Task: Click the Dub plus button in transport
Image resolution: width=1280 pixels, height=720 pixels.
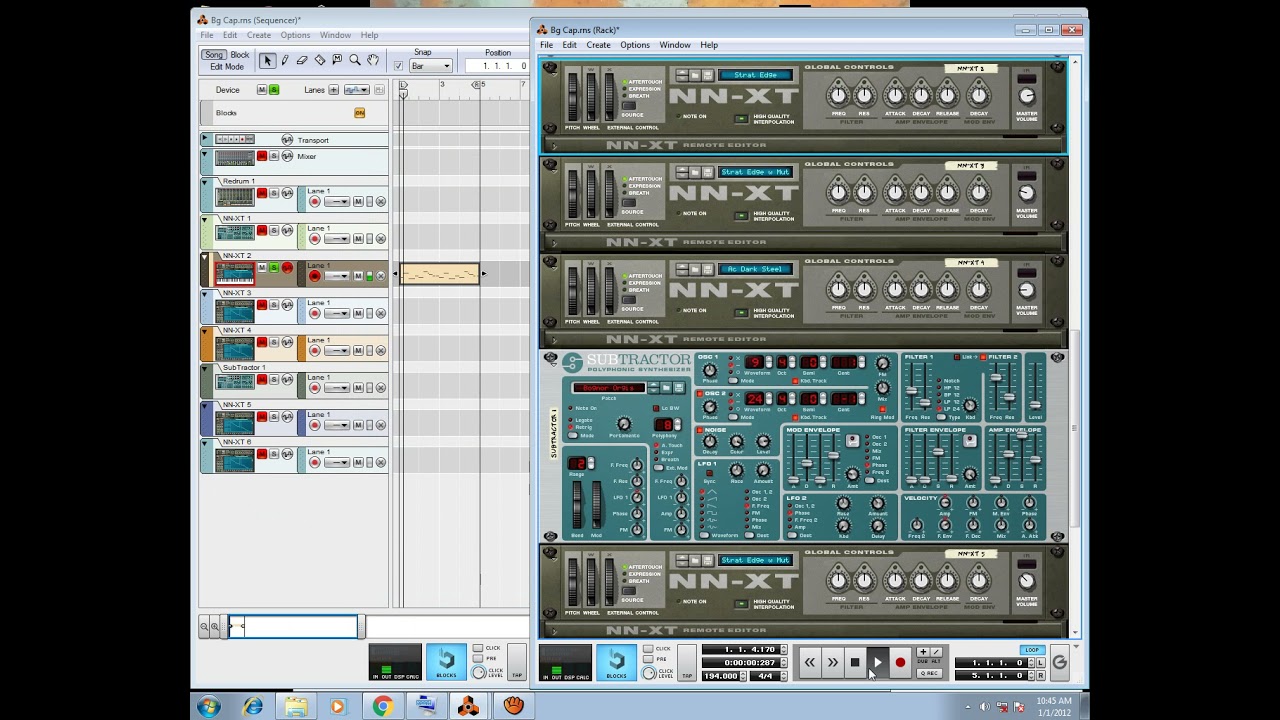Action: (923, 652)
